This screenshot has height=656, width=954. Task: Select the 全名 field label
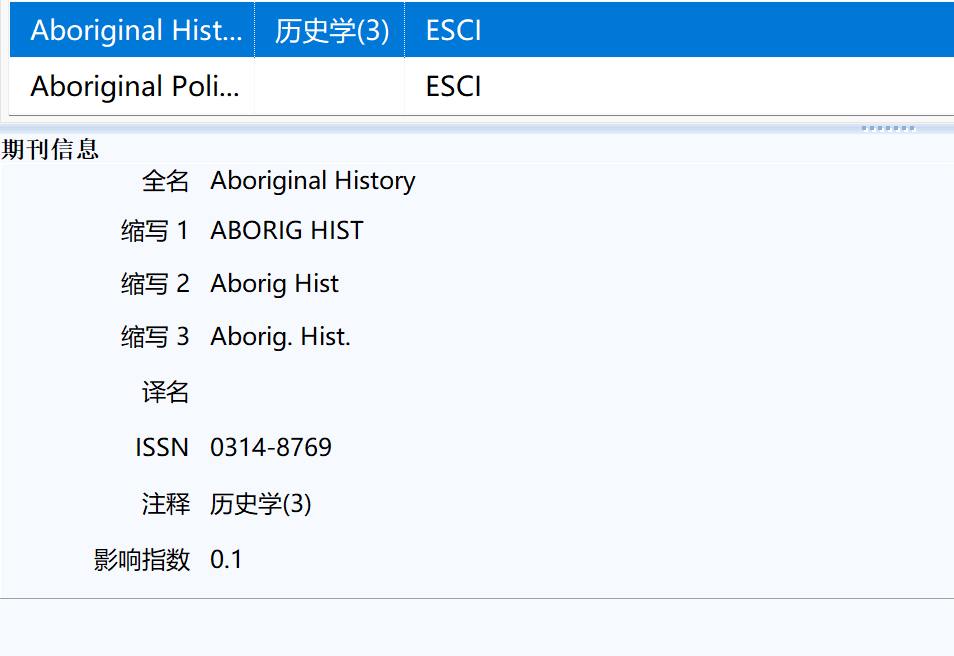pos(168,181)
